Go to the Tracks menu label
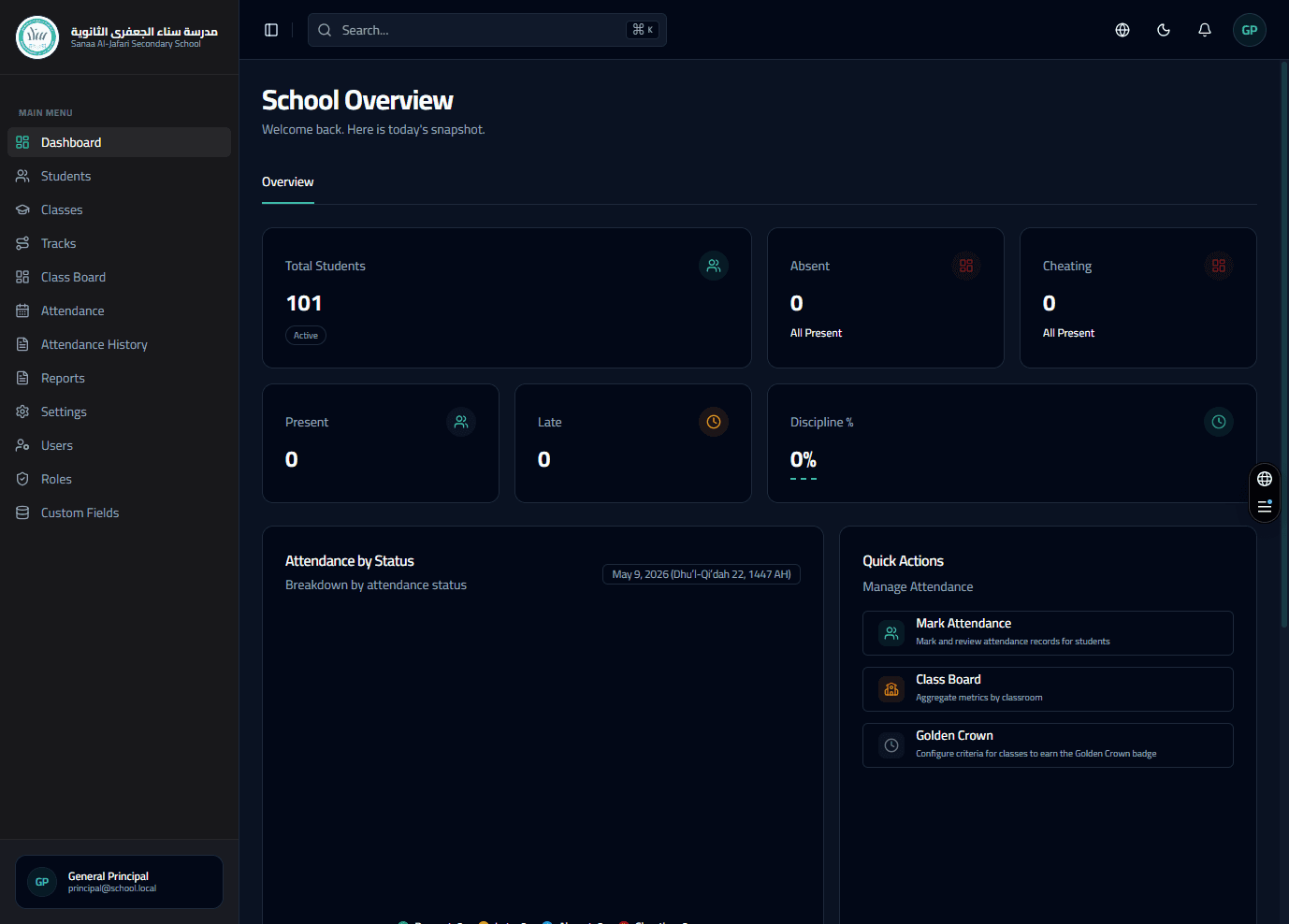This screenshot has height=924, width=1289. pyautogui.click(x=58, y=243)
